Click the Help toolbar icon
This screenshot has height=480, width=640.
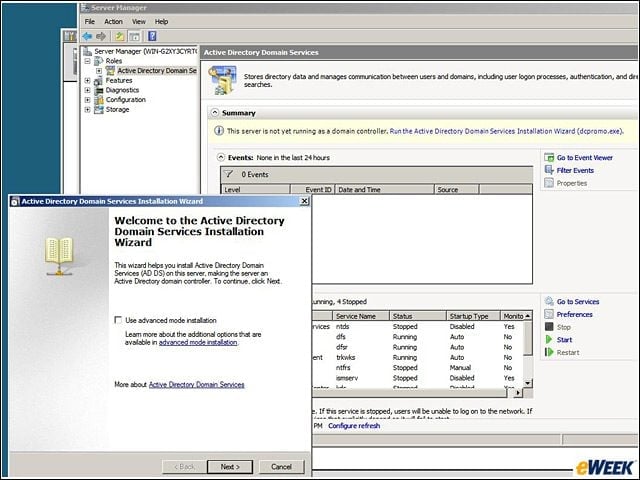pyautogui.click(x=152, y=36)
